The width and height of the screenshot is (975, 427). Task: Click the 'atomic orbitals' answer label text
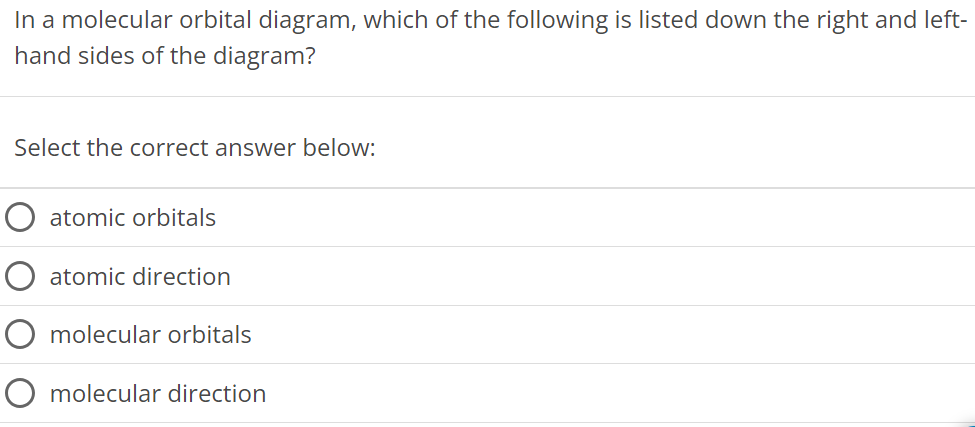[x=132, y=218]
